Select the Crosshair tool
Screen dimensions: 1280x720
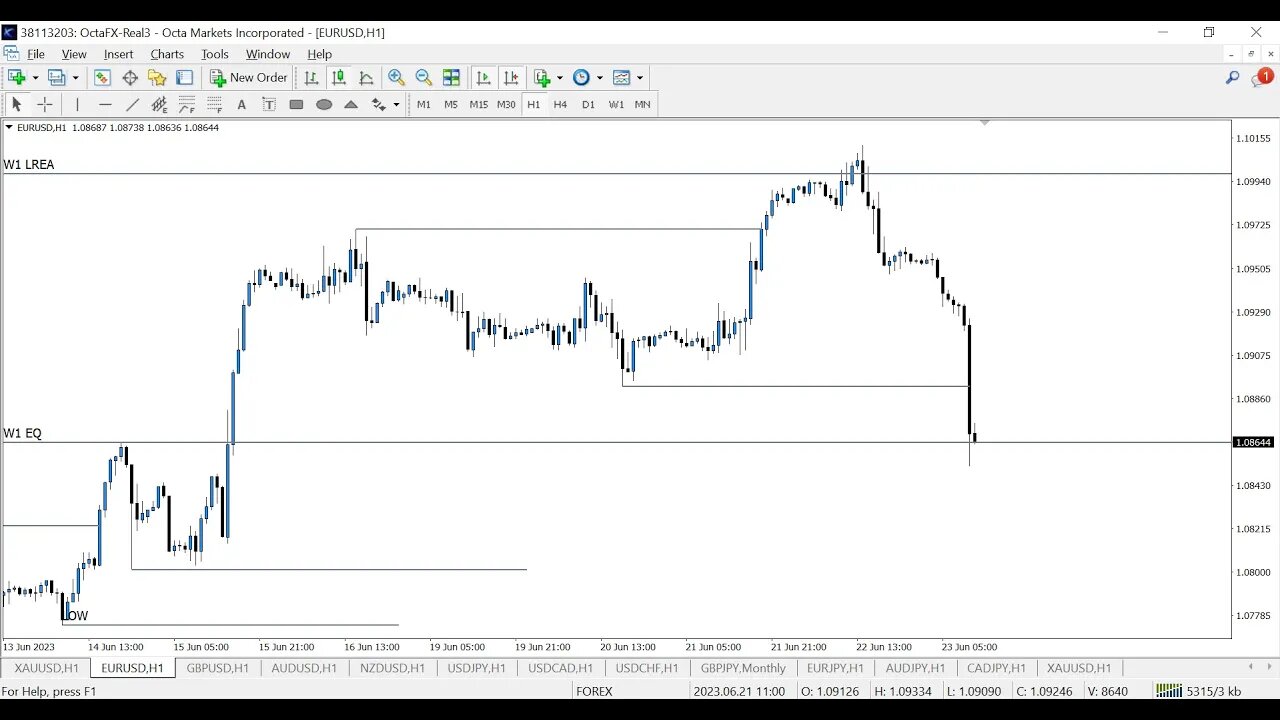click(44, 104)
